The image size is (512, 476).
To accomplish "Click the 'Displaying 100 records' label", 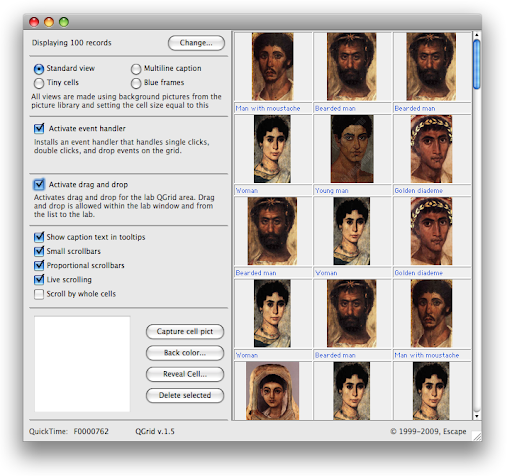I will click(x=72, y=43).
